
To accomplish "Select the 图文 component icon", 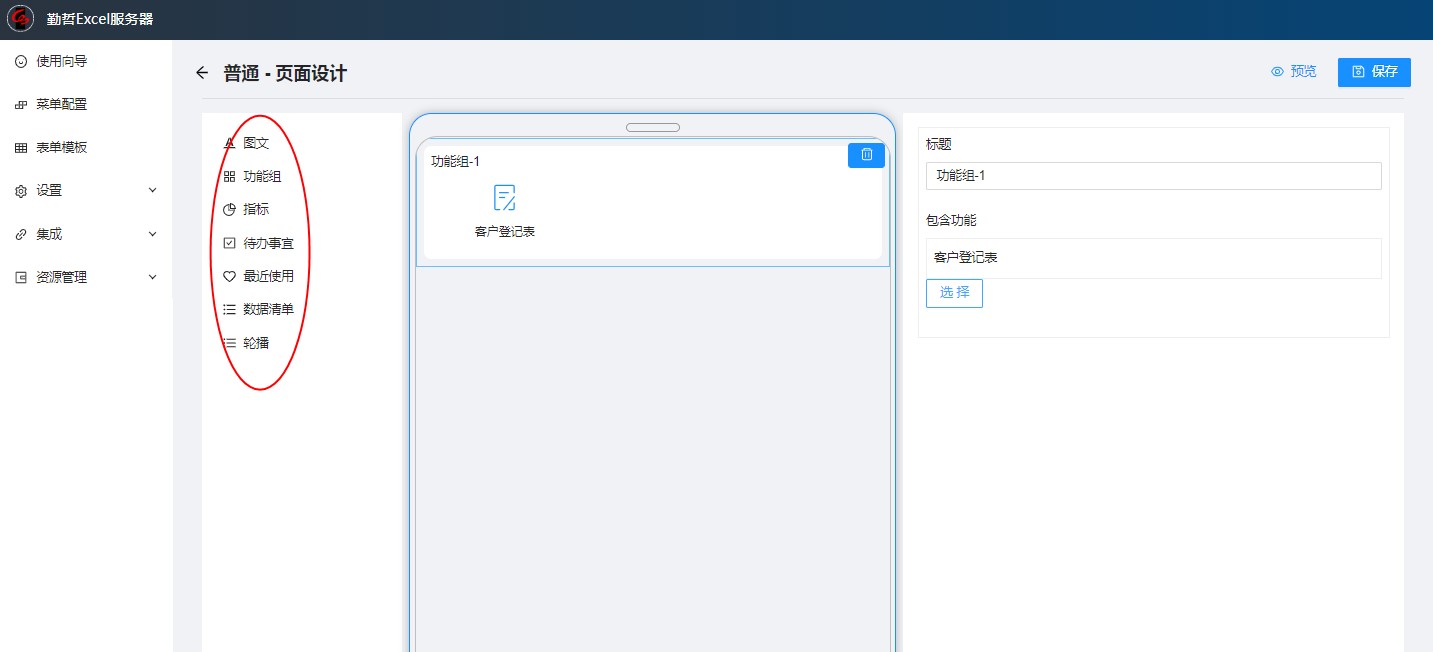I will click(230, 143).
